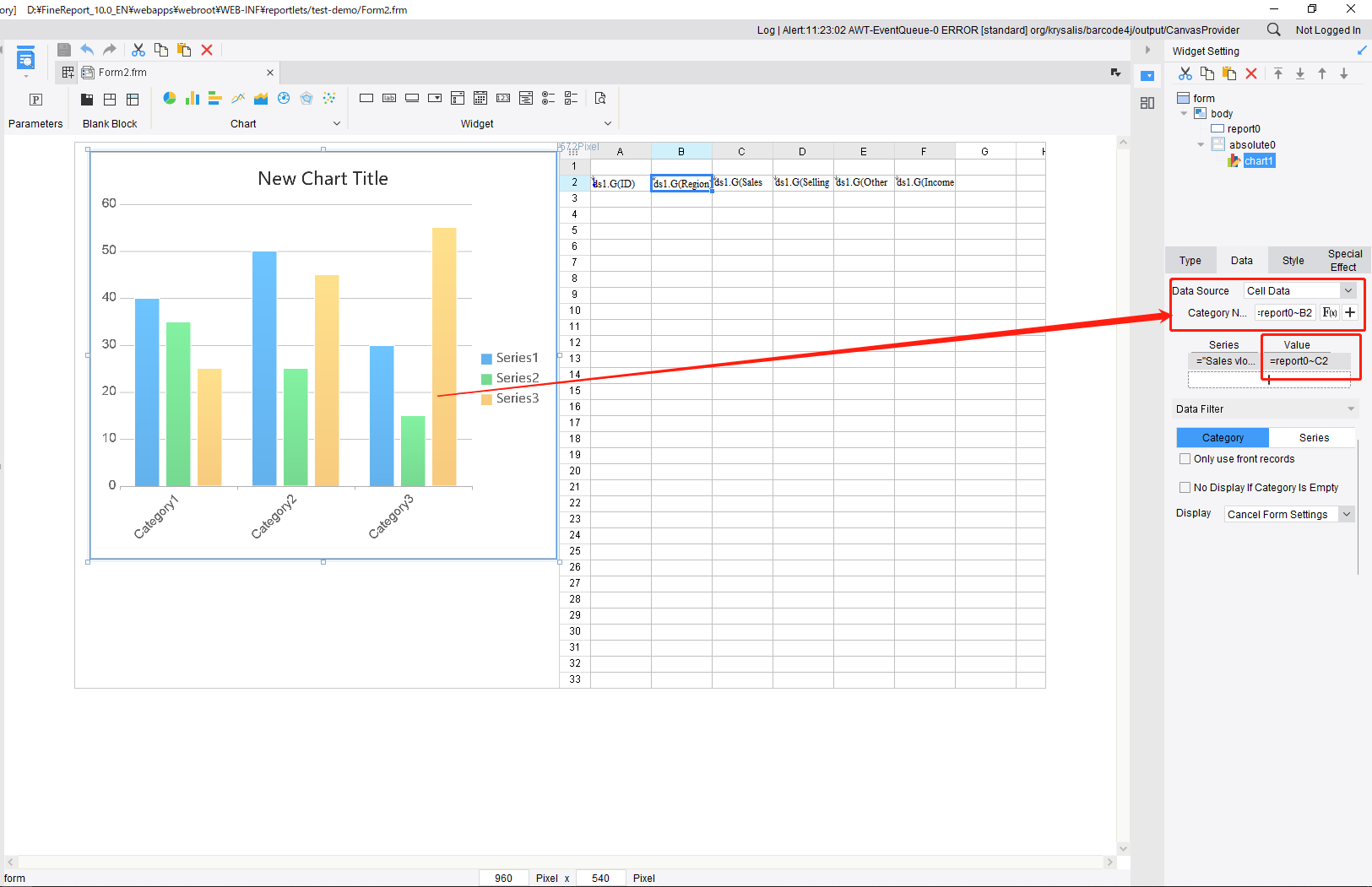Click Not Logged In link
The width and height of the screenshot is (1372, 887).
point(1328,30)
